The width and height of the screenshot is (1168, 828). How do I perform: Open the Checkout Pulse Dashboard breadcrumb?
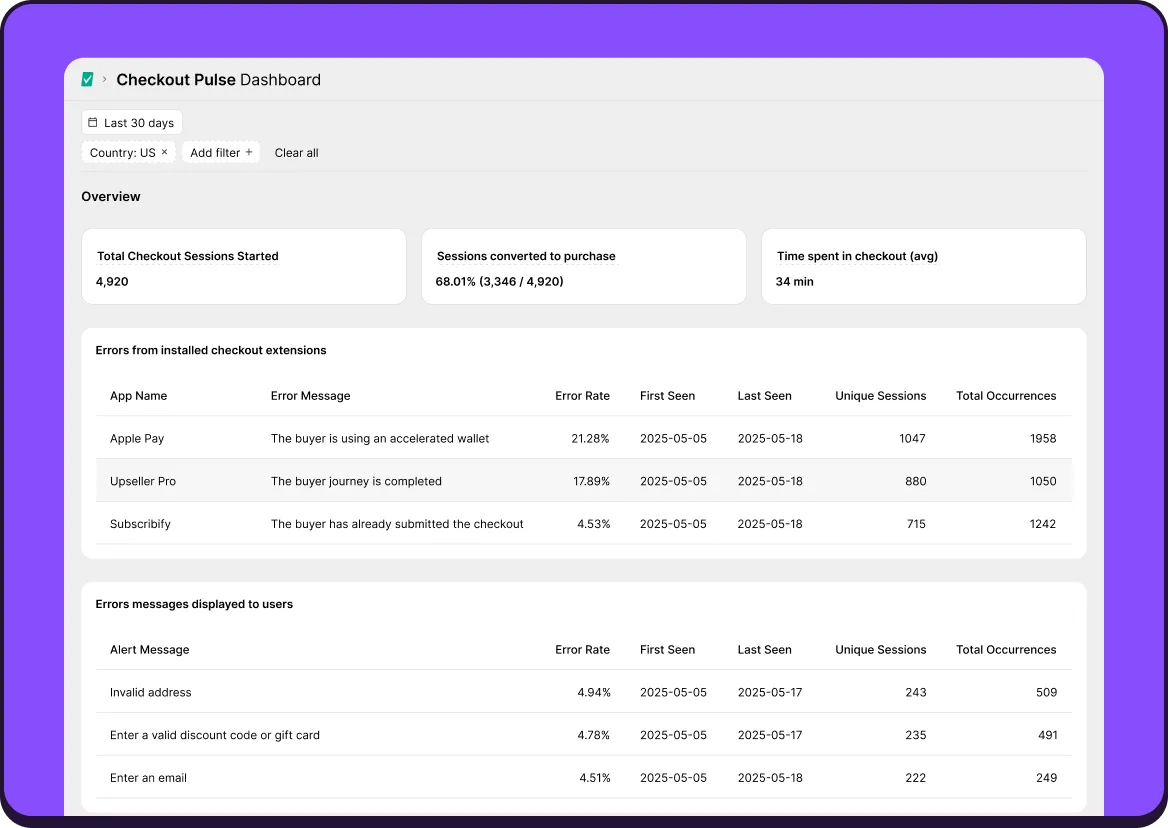[218, 80]
